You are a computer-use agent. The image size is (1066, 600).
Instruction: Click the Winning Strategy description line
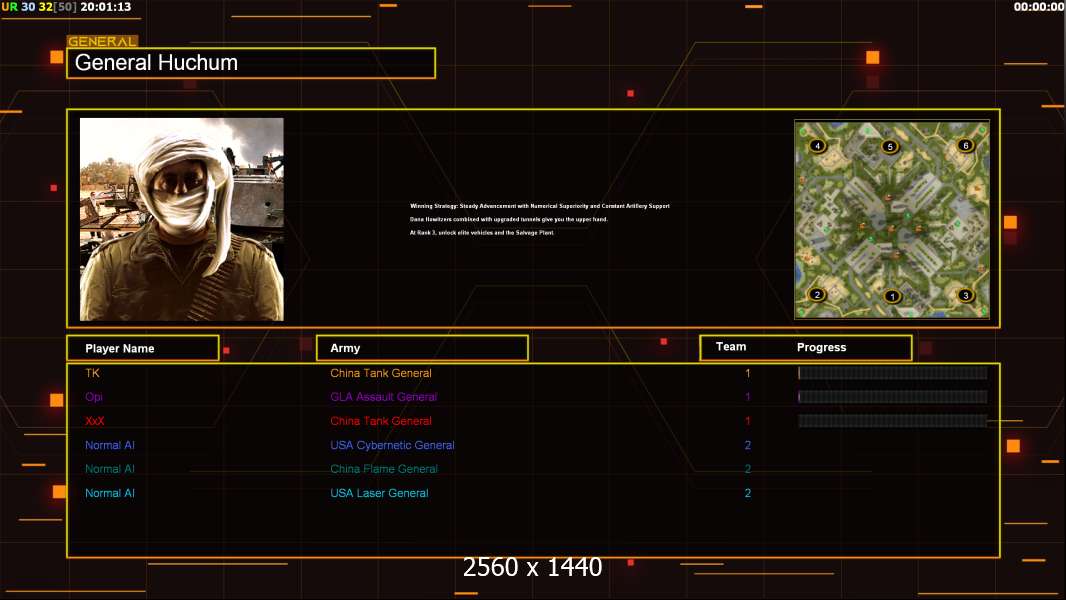540,206
